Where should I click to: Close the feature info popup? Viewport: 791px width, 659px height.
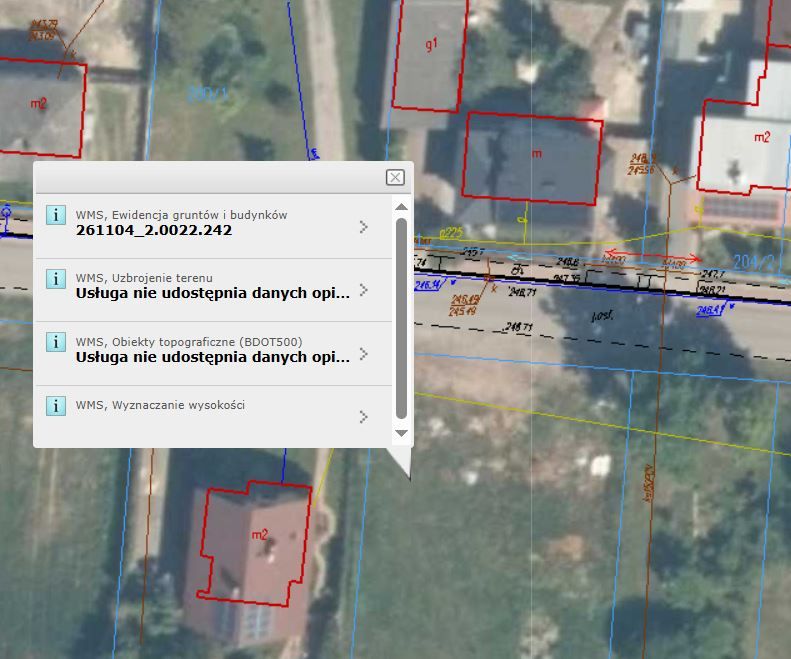395,177
